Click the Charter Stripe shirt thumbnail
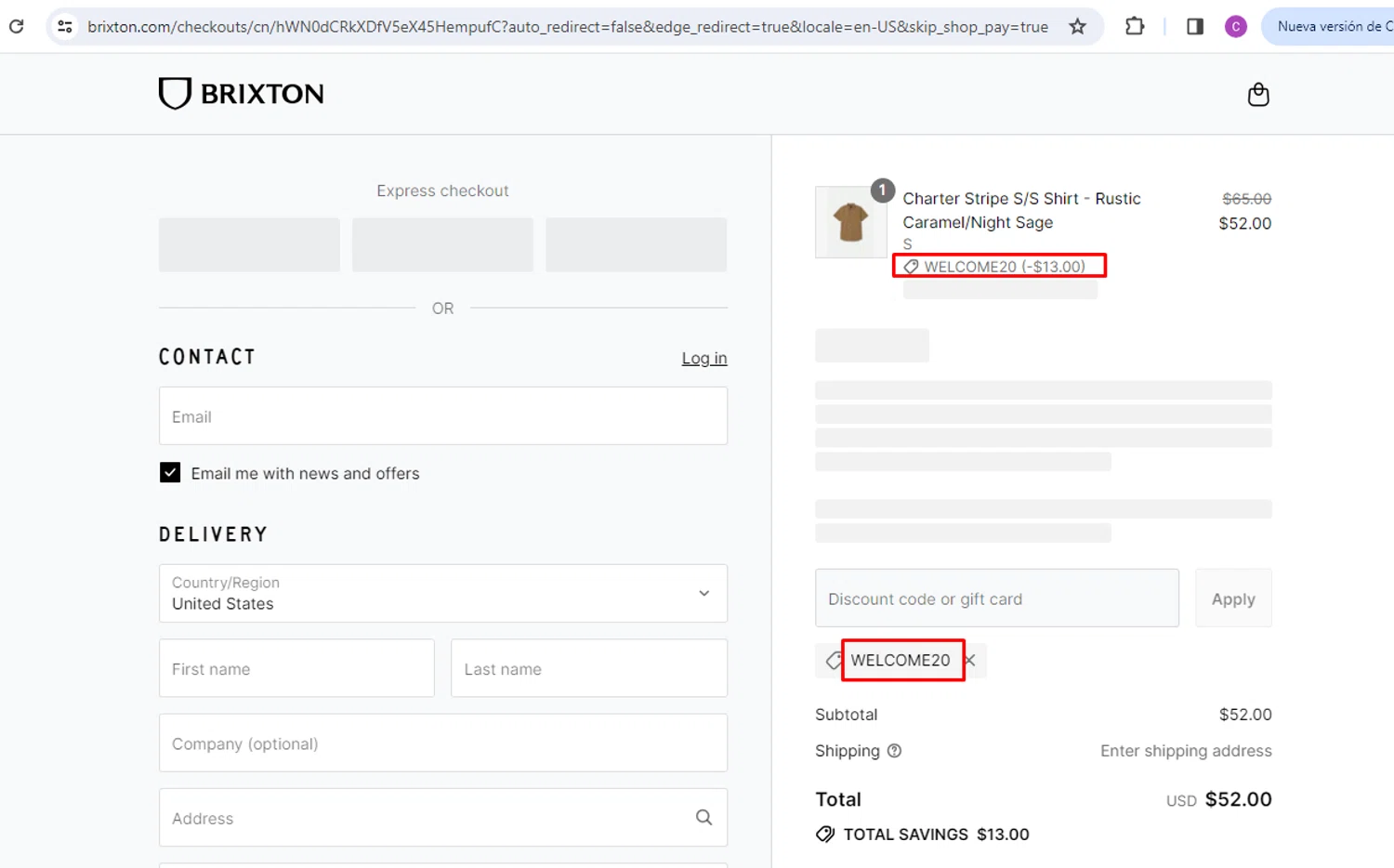The image size is (1394, 868). click(x=850, y=222)
